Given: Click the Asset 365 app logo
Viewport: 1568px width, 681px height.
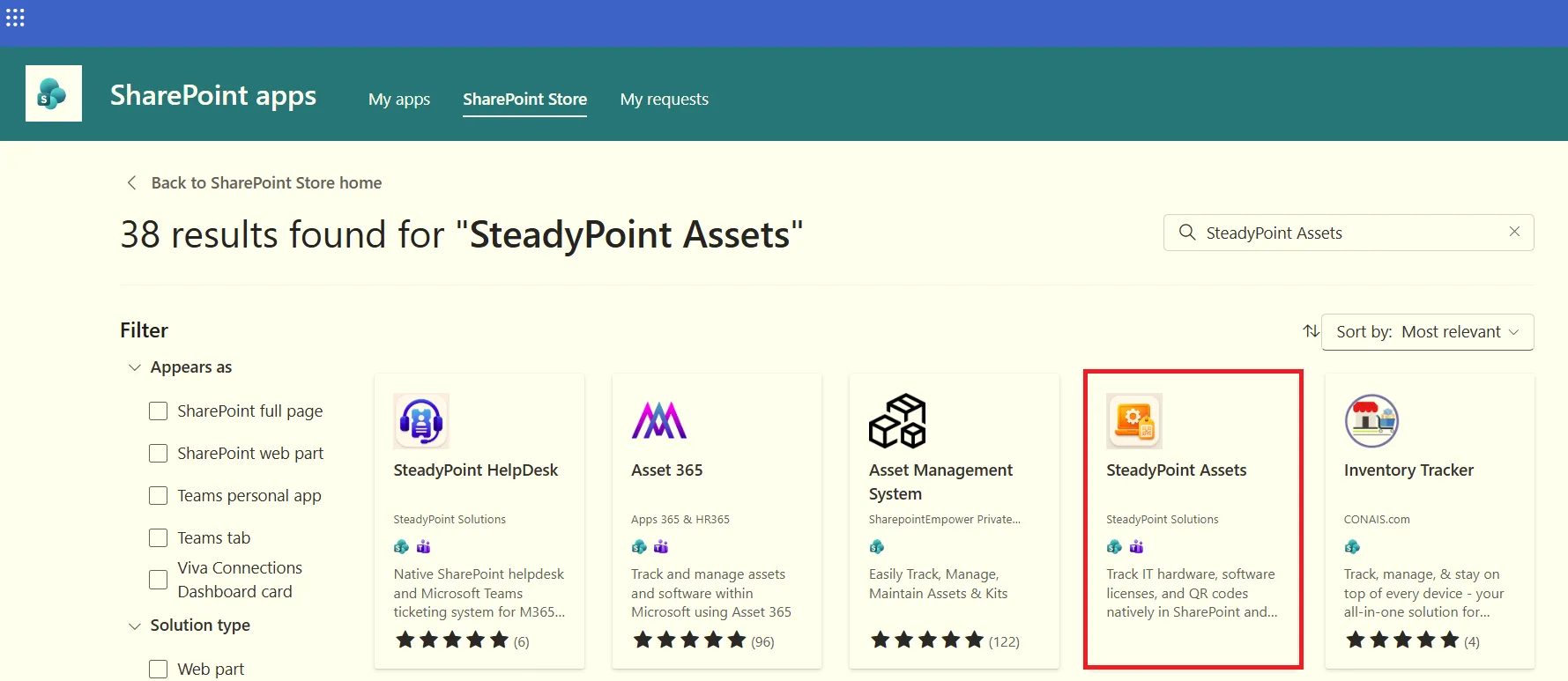Looking at the screenshot, I should coord(658,421).
